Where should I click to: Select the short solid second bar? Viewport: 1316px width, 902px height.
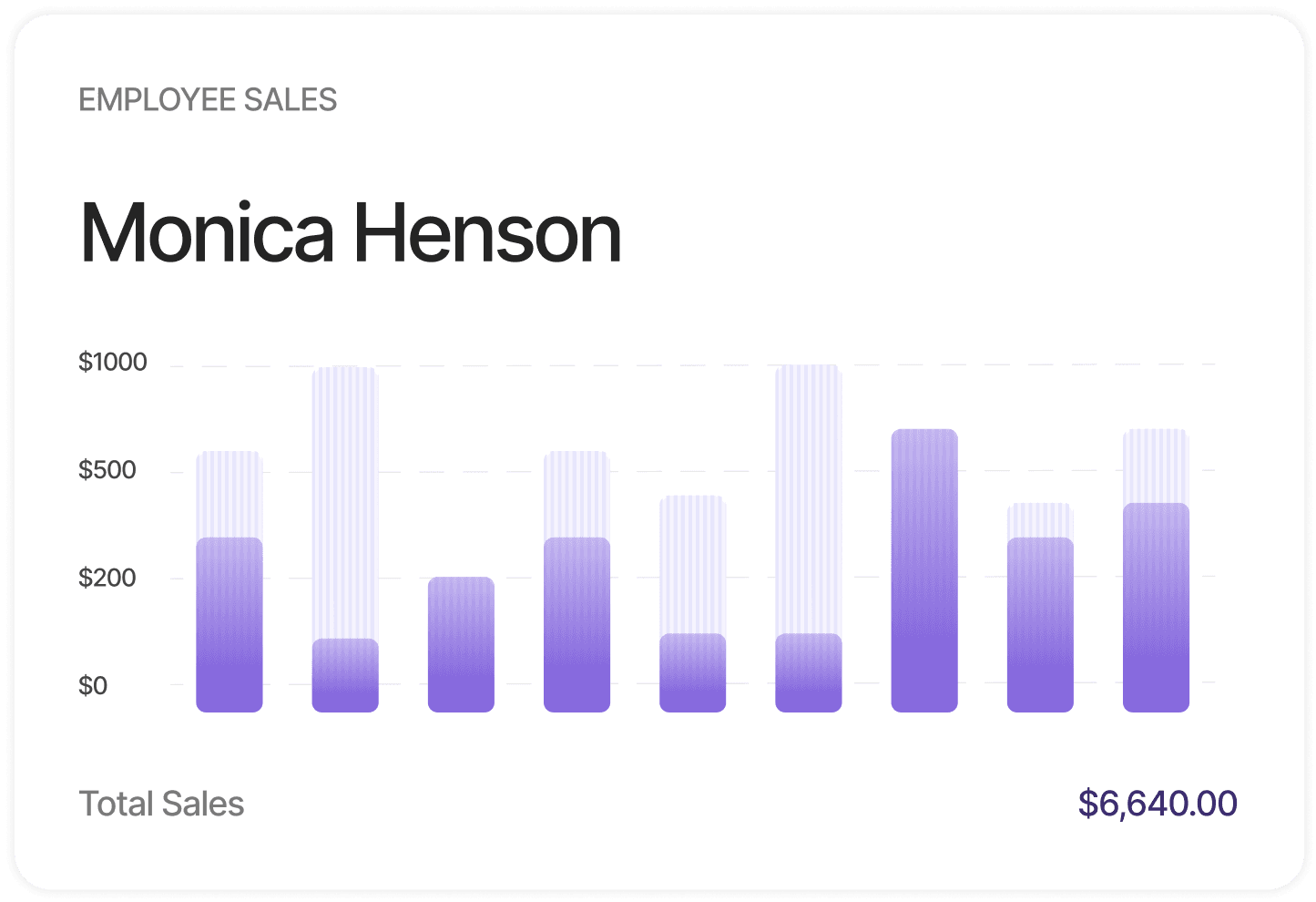[345, 675]
